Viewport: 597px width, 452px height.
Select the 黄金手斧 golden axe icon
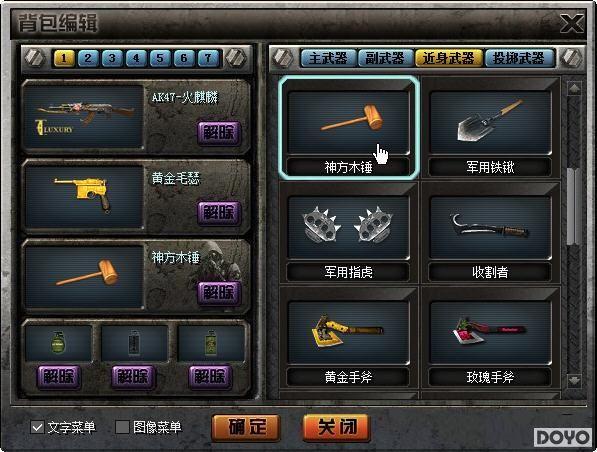[x=348, y=332]
